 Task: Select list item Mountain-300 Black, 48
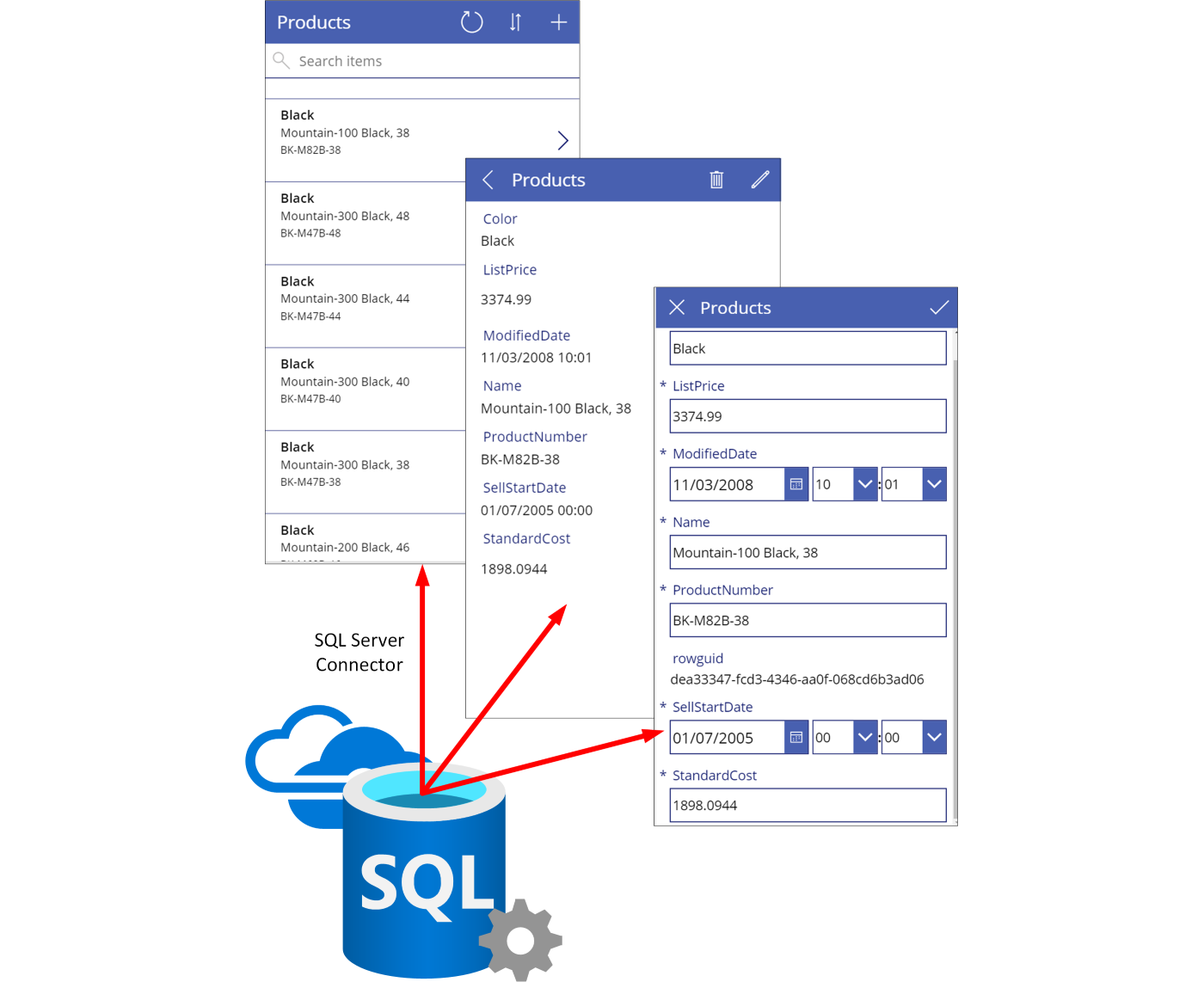click(x=365, y=223)
